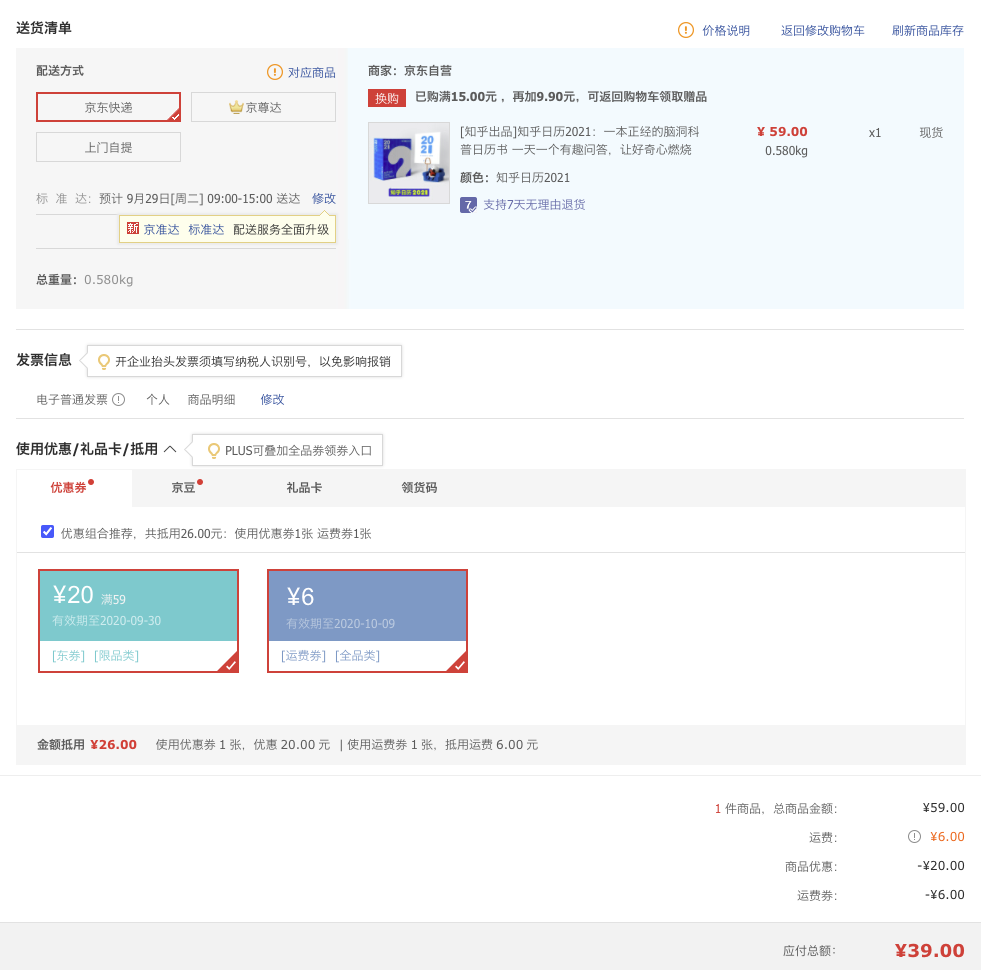Open the 京准达 service link
Image resolution: width=981 pixels, height=970 pixels.
pyautogui.click(x=161, y=230)
